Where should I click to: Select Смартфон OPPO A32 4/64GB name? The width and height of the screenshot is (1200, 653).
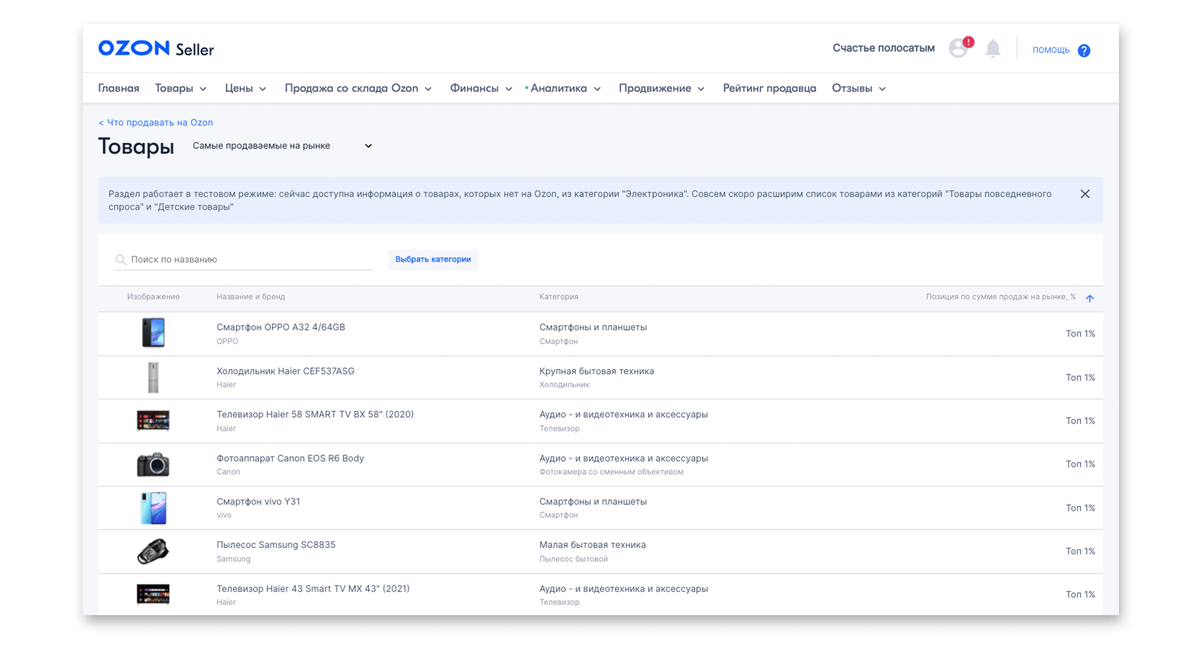[x=280, y=327]
